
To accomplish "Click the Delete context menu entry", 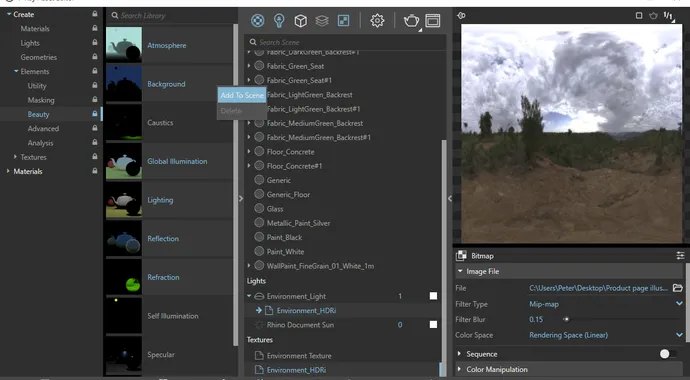I will (x=242, y=111).
